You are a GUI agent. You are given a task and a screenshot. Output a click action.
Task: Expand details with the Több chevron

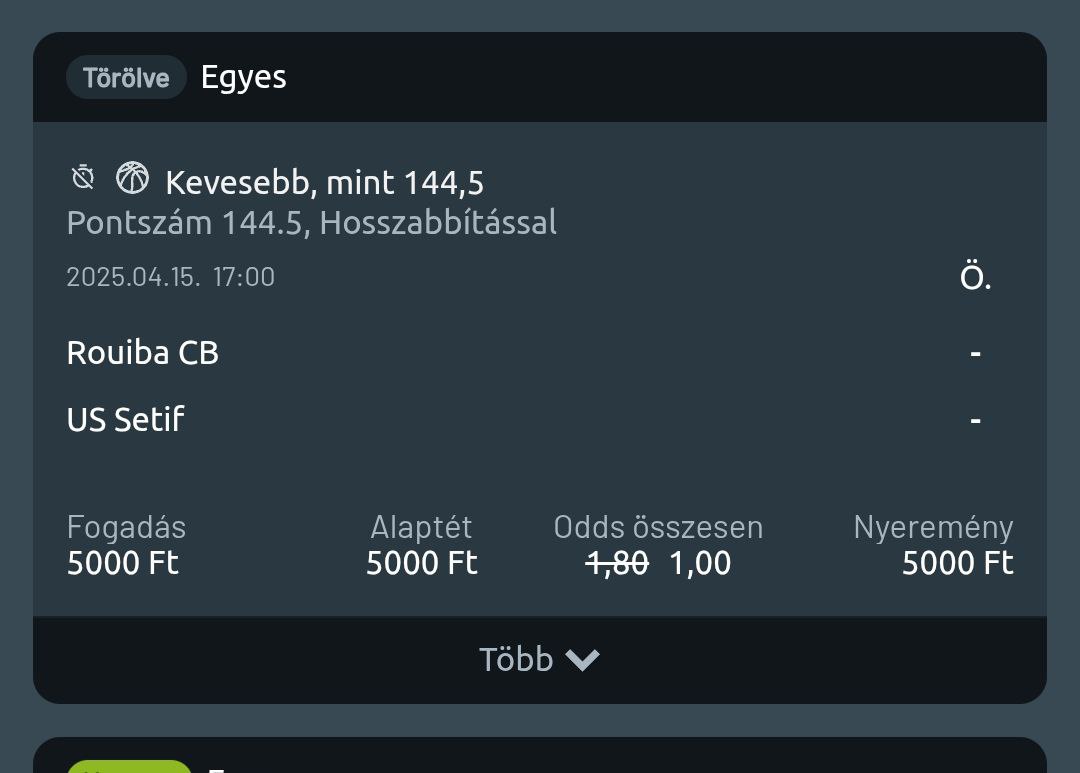(582, 660)
